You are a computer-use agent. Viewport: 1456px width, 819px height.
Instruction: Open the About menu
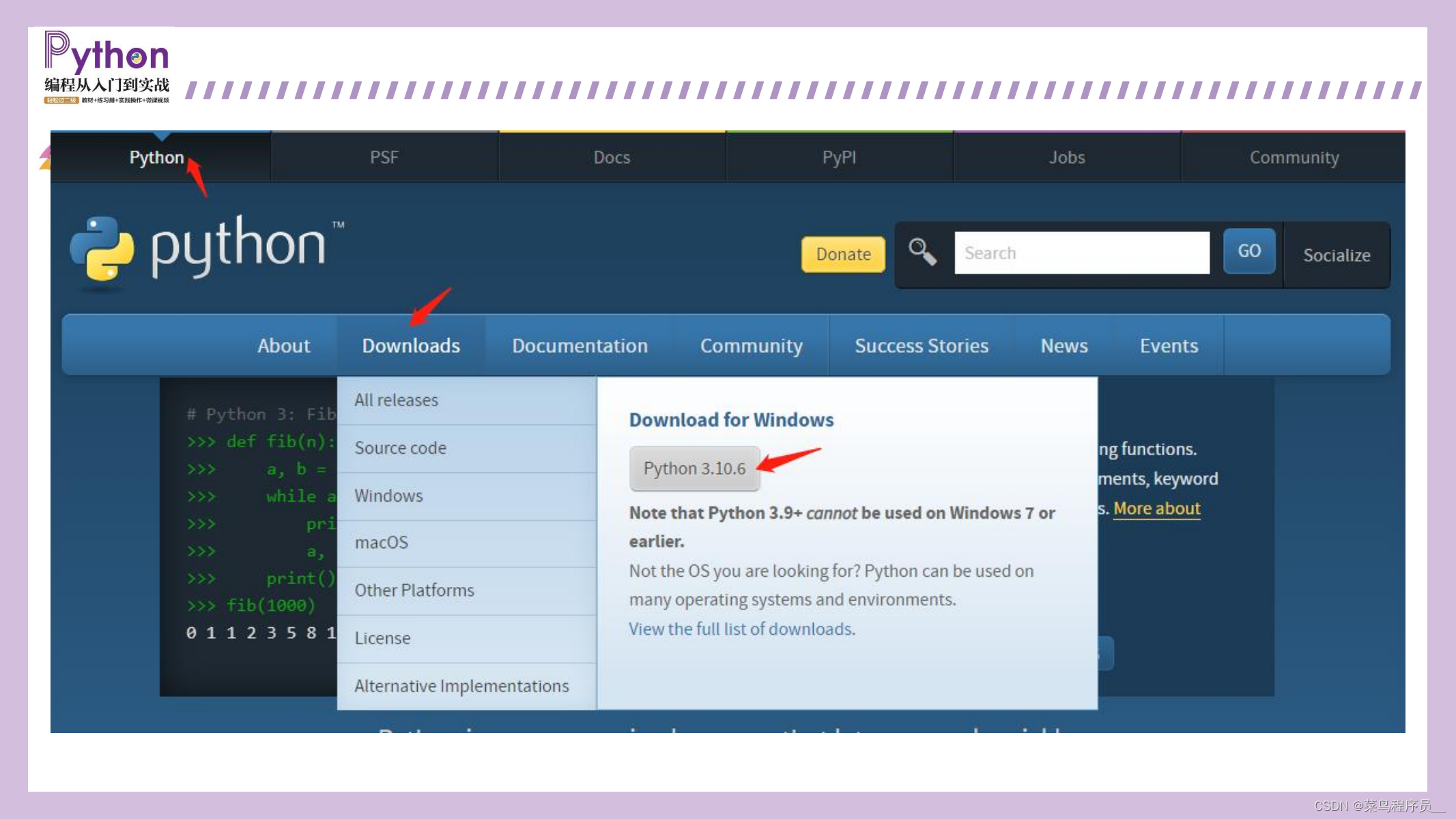284,346
